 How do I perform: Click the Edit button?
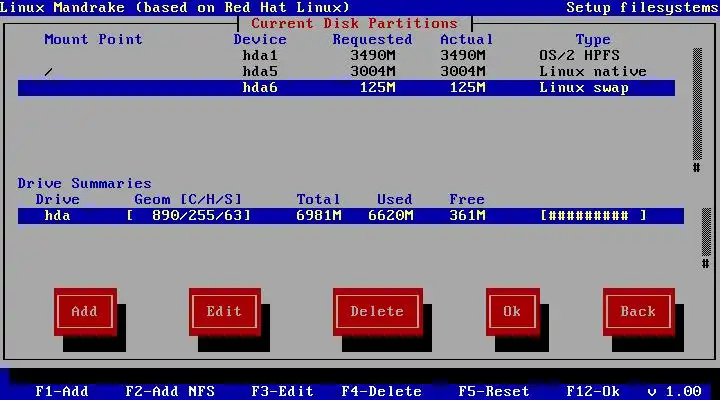[225, 312]
